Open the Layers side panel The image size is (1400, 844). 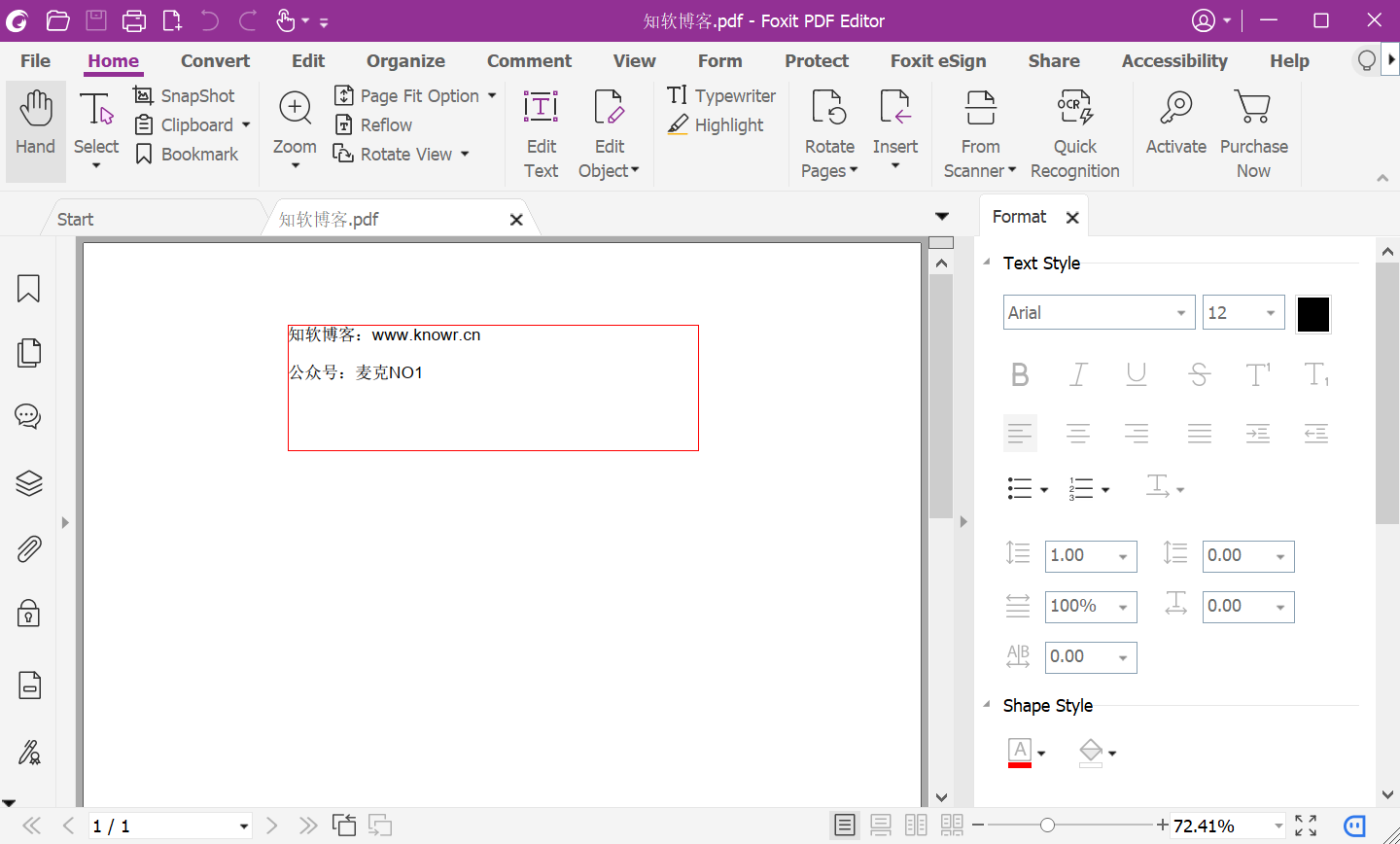[28, 483]
